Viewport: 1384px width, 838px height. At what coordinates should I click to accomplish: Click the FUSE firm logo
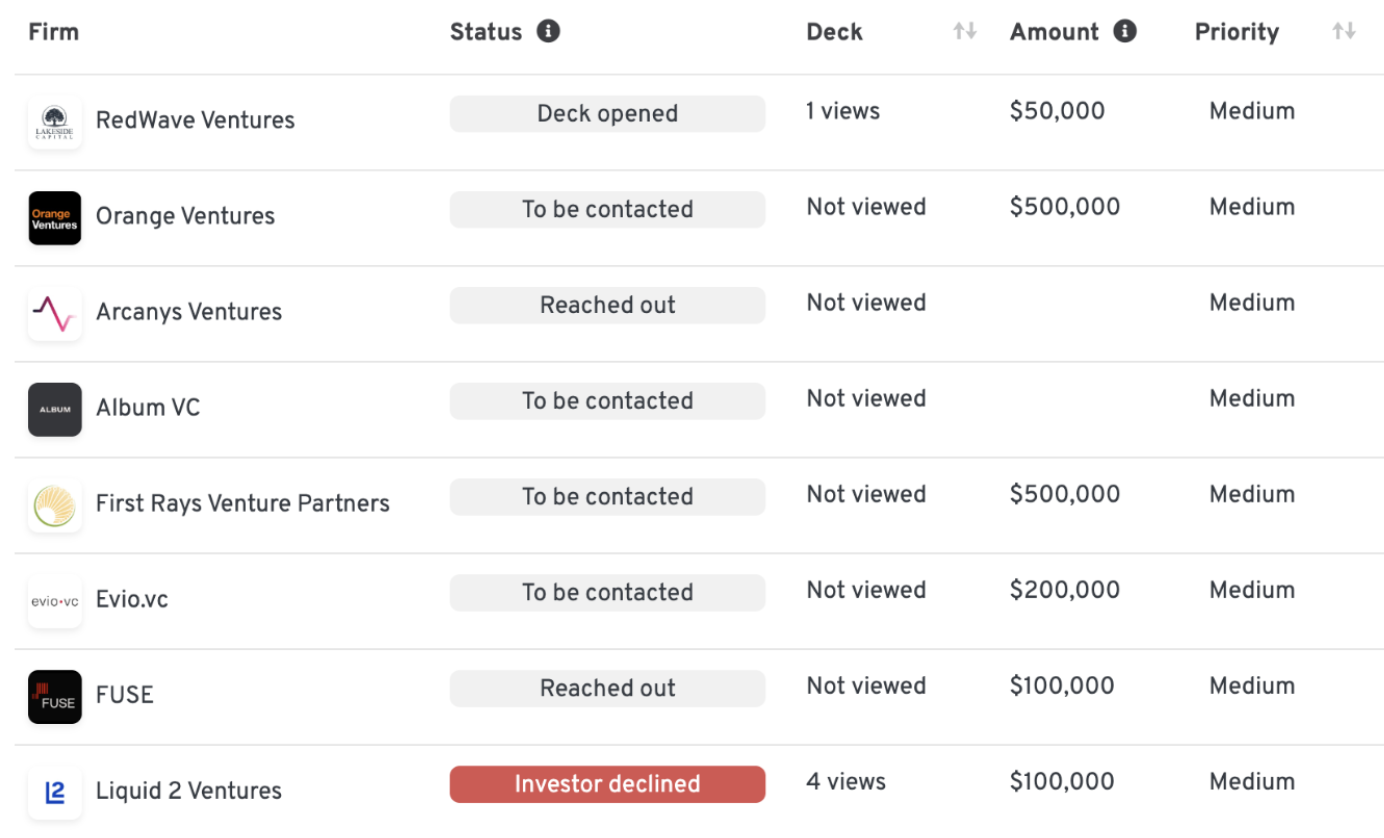[x=55, y=697]
